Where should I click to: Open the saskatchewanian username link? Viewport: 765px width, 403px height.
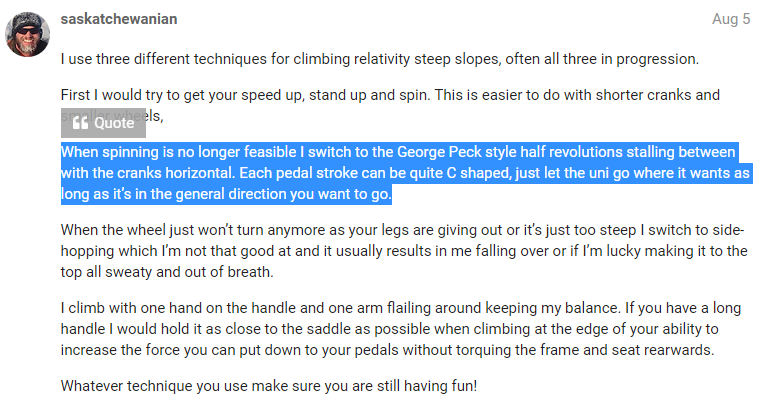click(x=118, y=19)
